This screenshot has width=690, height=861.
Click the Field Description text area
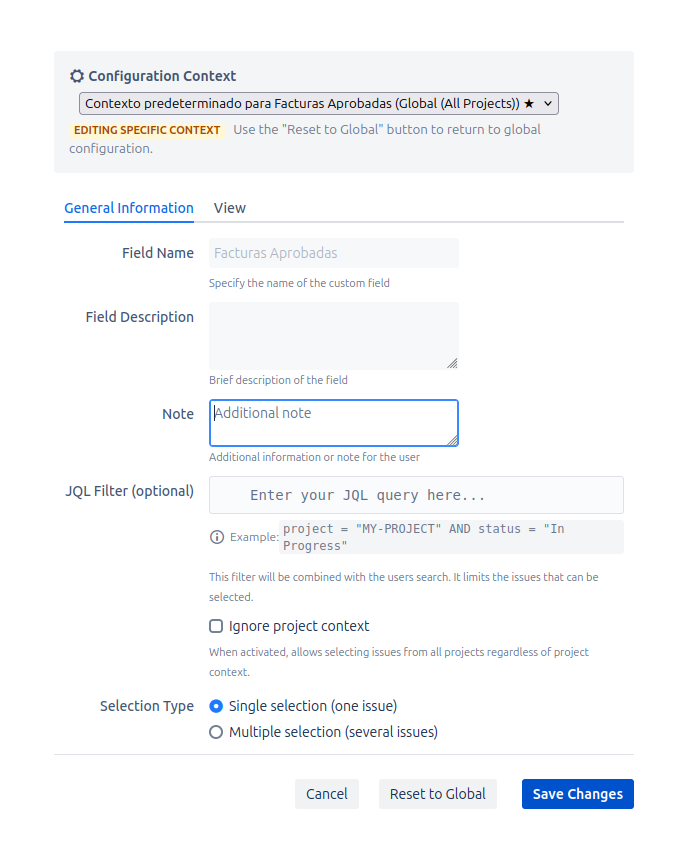click(x=333, y=335)
